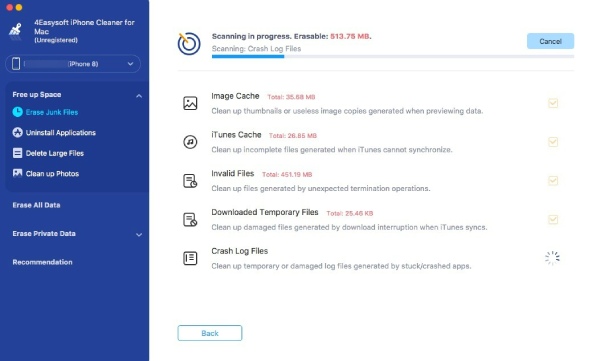The image size is (600, 361).
Task: Click the Clean up Photos picture icon
Action: click(x=17, y=173)
